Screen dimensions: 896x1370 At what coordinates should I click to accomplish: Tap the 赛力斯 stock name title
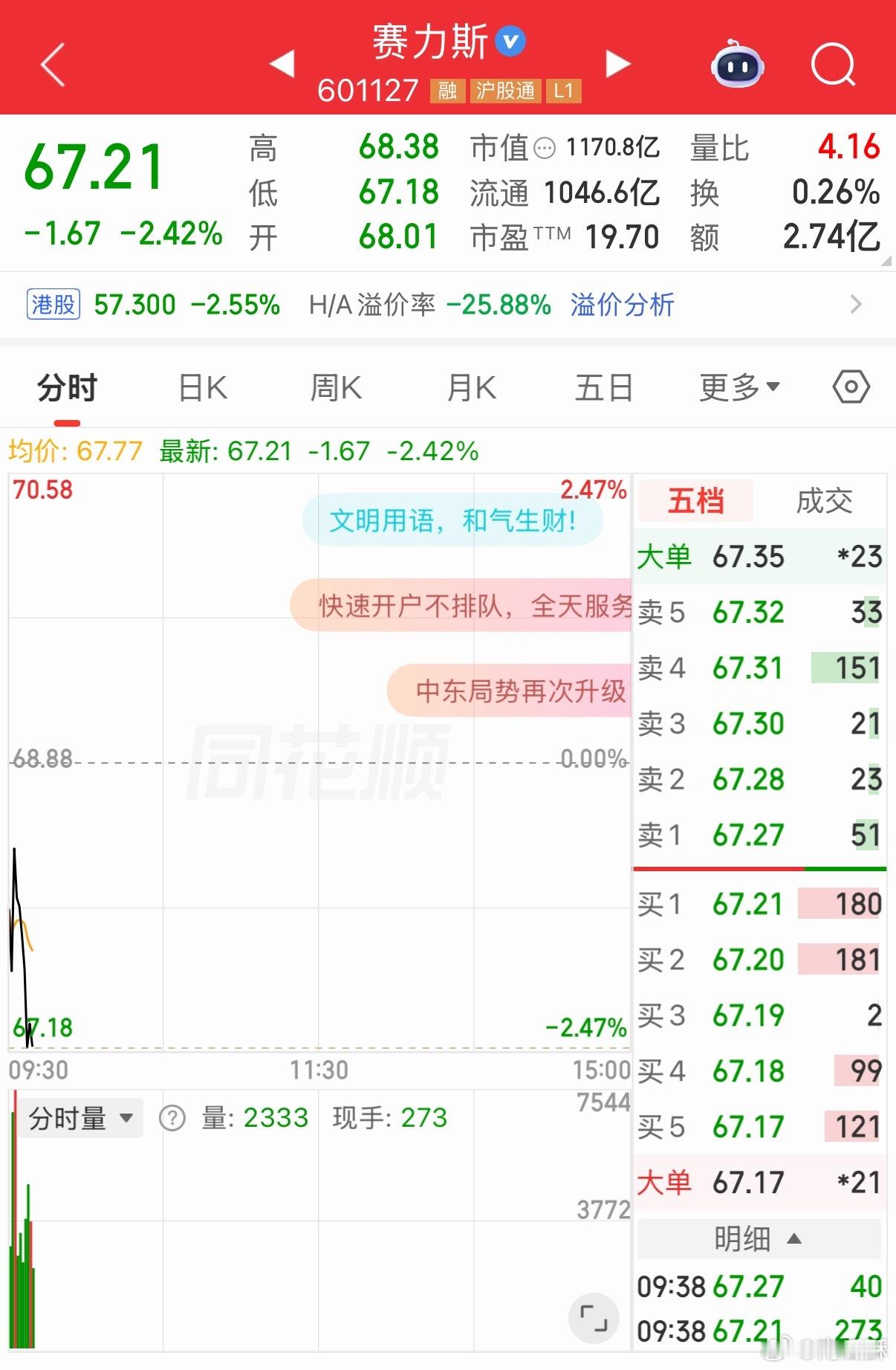coord(429,42)
